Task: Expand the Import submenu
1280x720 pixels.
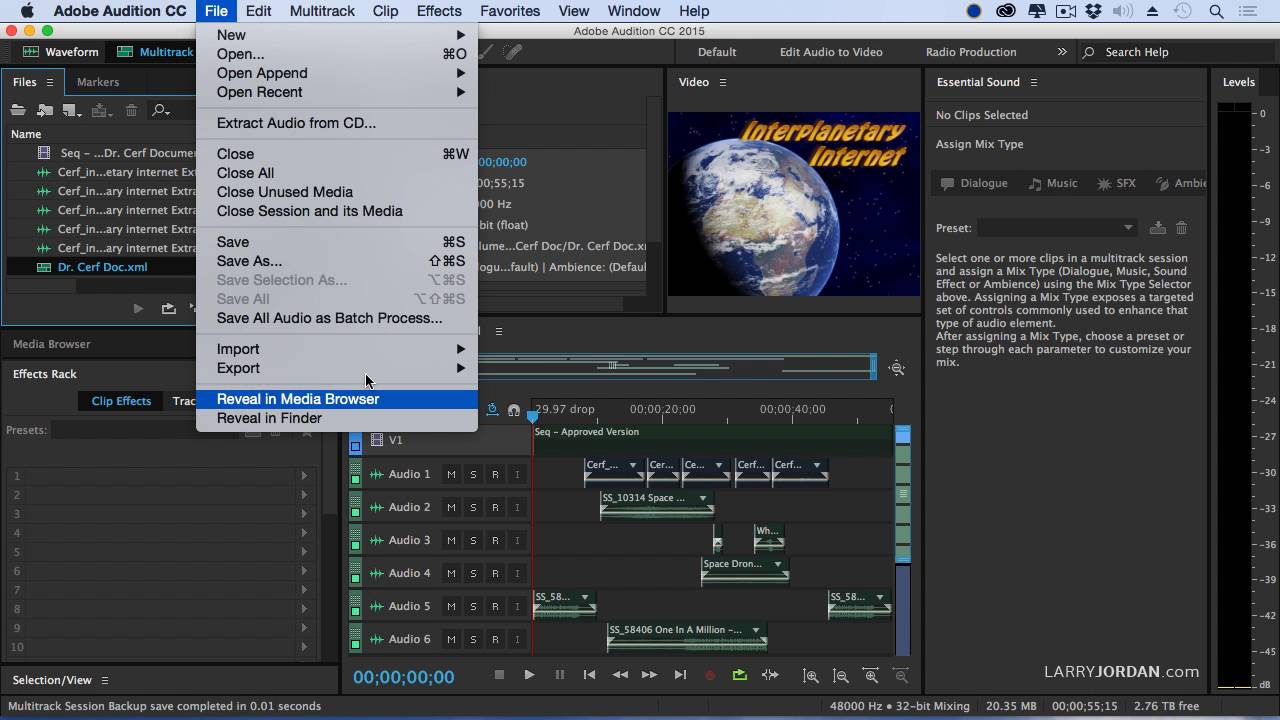Action: 337,349
